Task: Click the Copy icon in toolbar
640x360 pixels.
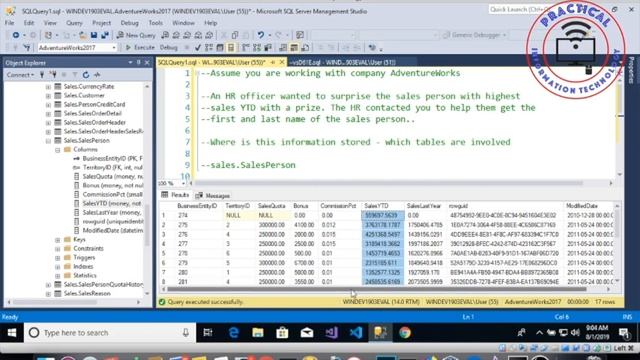Action: click(235, 35)
